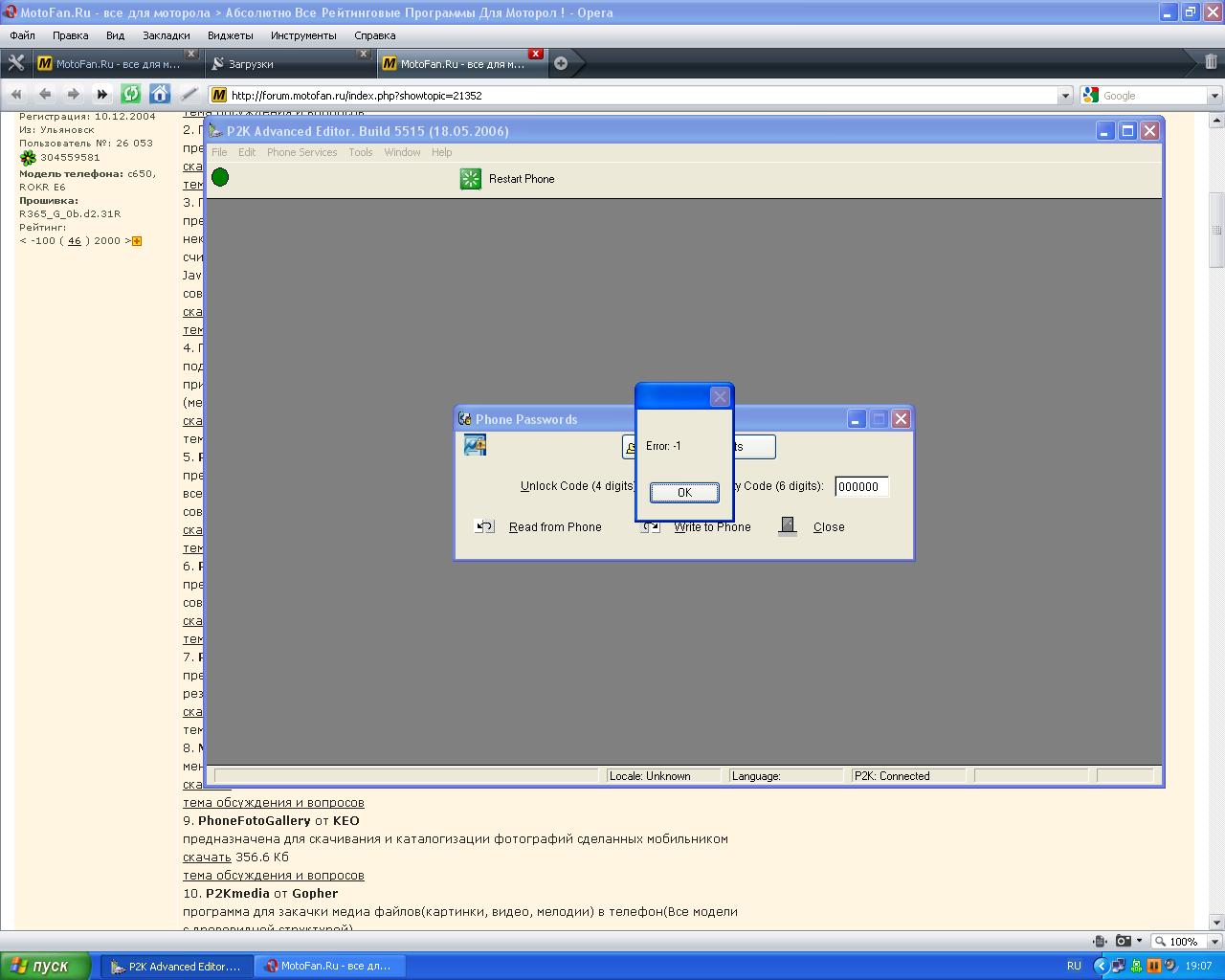Viewport: 1225px width, 980px height.
Task: Close the Загрузки tab
Action: pos(363,54)
